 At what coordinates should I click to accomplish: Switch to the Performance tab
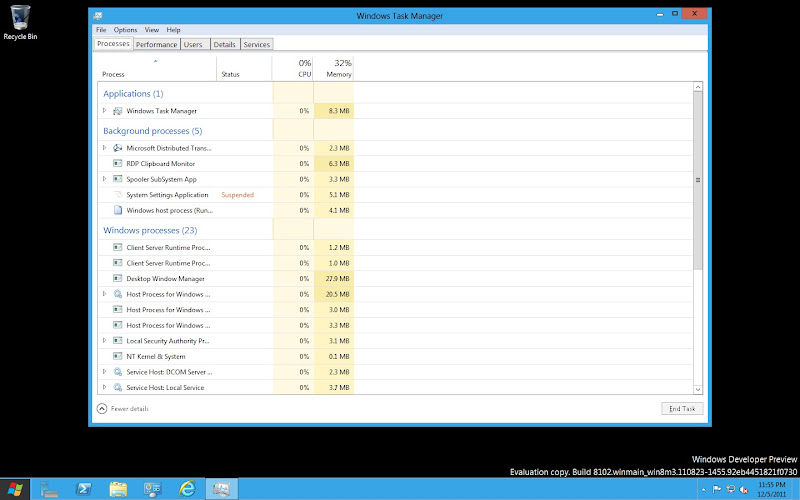tap(156, 44)
